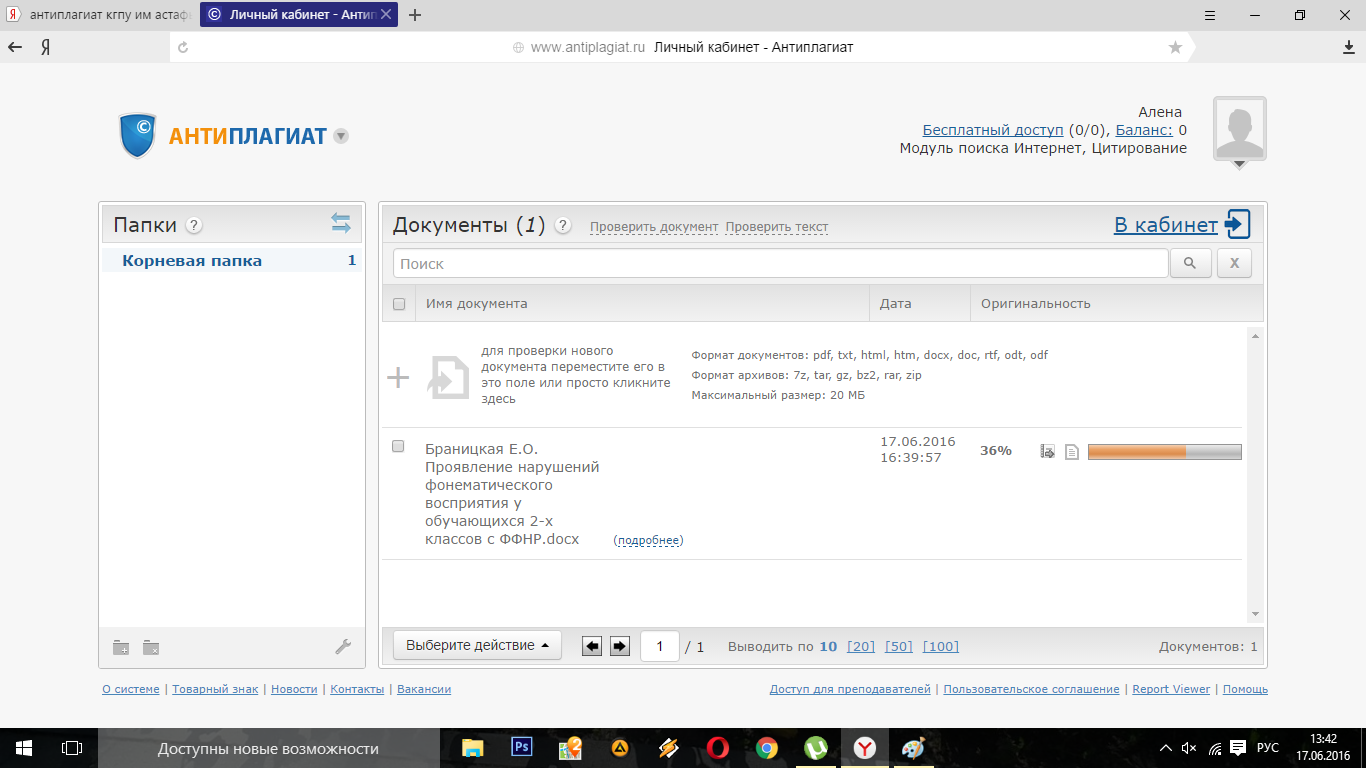
Task: Switch to the антиплагиат кгпу browser tab
Action: click(x=100, y=15)
